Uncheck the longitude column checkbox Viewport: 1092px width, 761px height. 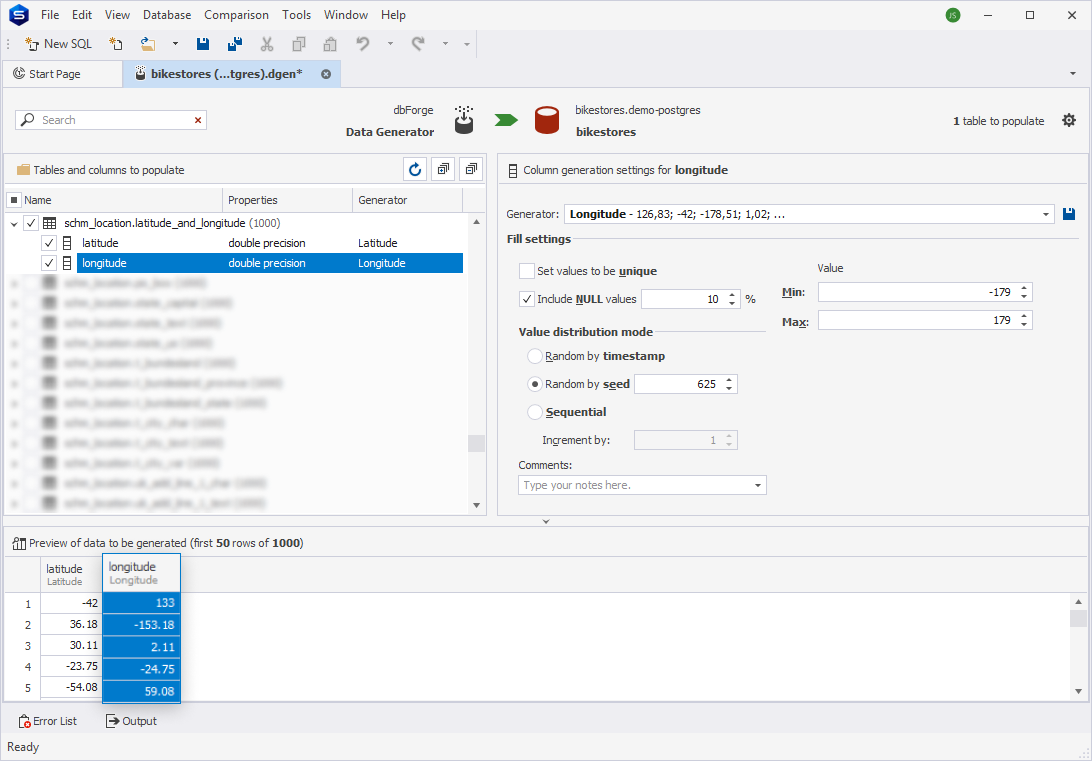coord(49,263)
